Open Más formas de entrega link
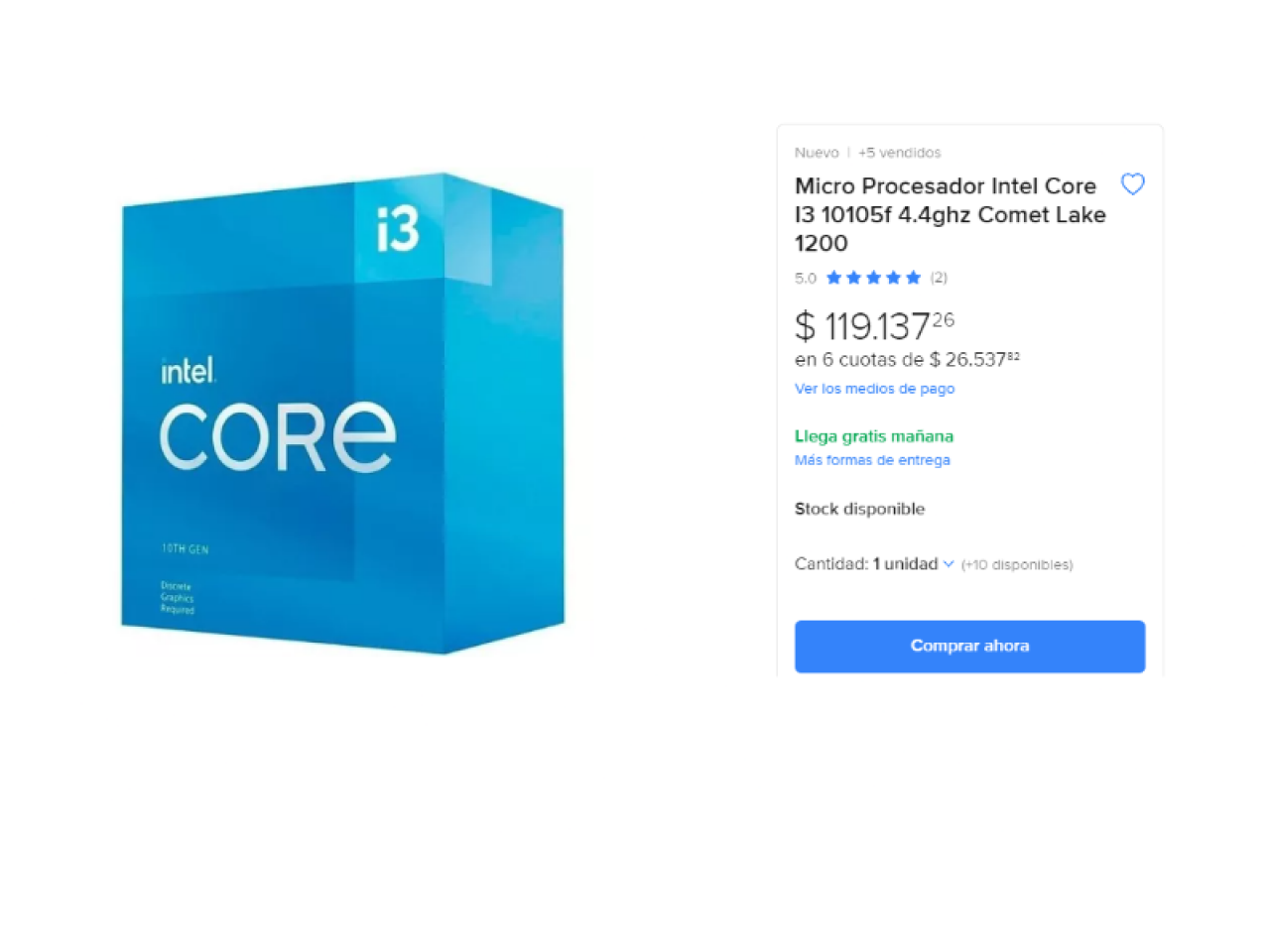Viewport: 1270px width, 952px height. click(872, 460)
